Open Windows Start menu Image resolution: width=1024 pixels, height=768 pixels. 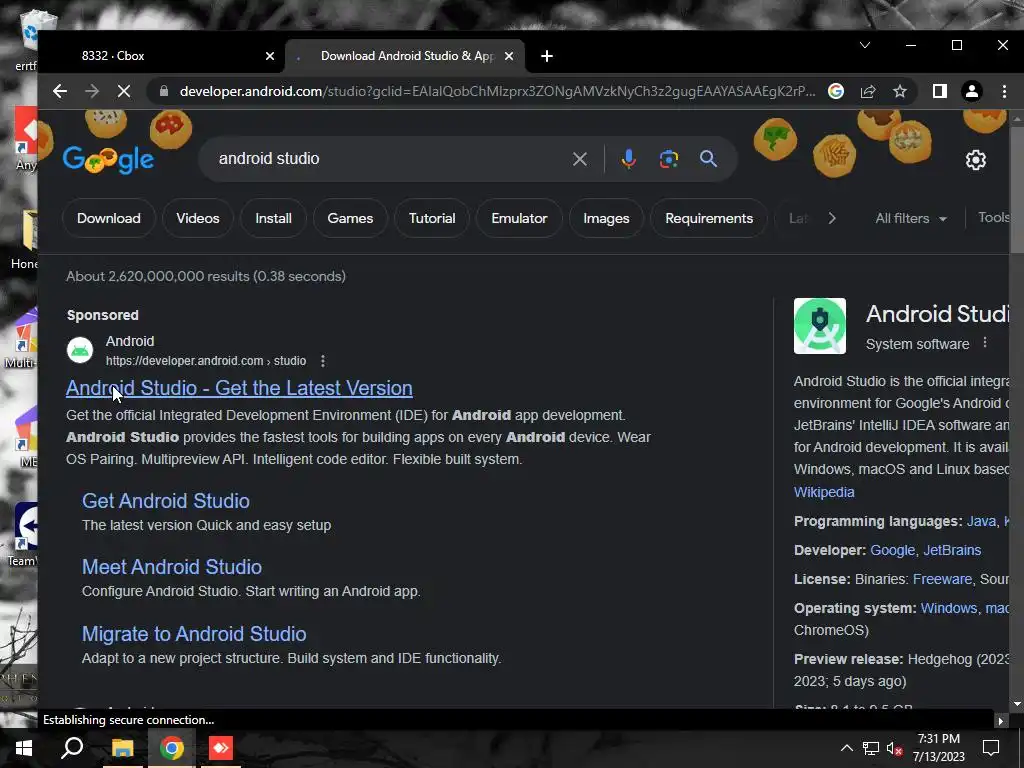point(24,748)
